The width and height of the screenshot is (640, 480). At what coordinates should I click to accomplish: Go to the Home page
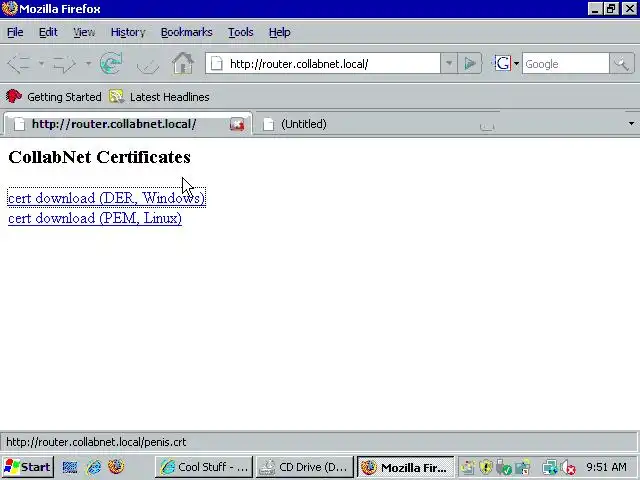pos(182,63)
